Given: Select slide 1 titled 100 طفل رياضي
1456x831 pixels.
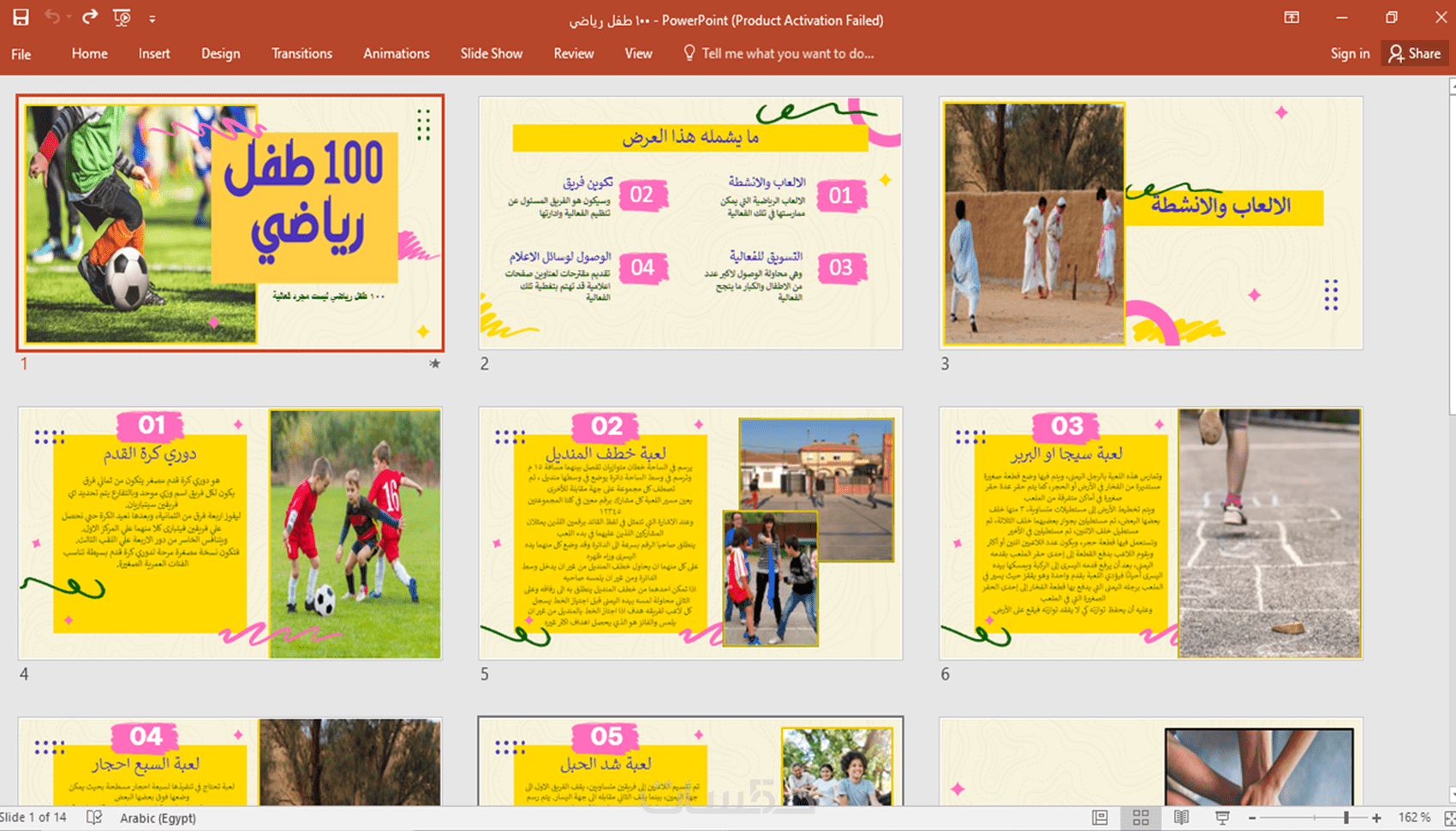Looking at the screenshot, I should tap(230, 223).
